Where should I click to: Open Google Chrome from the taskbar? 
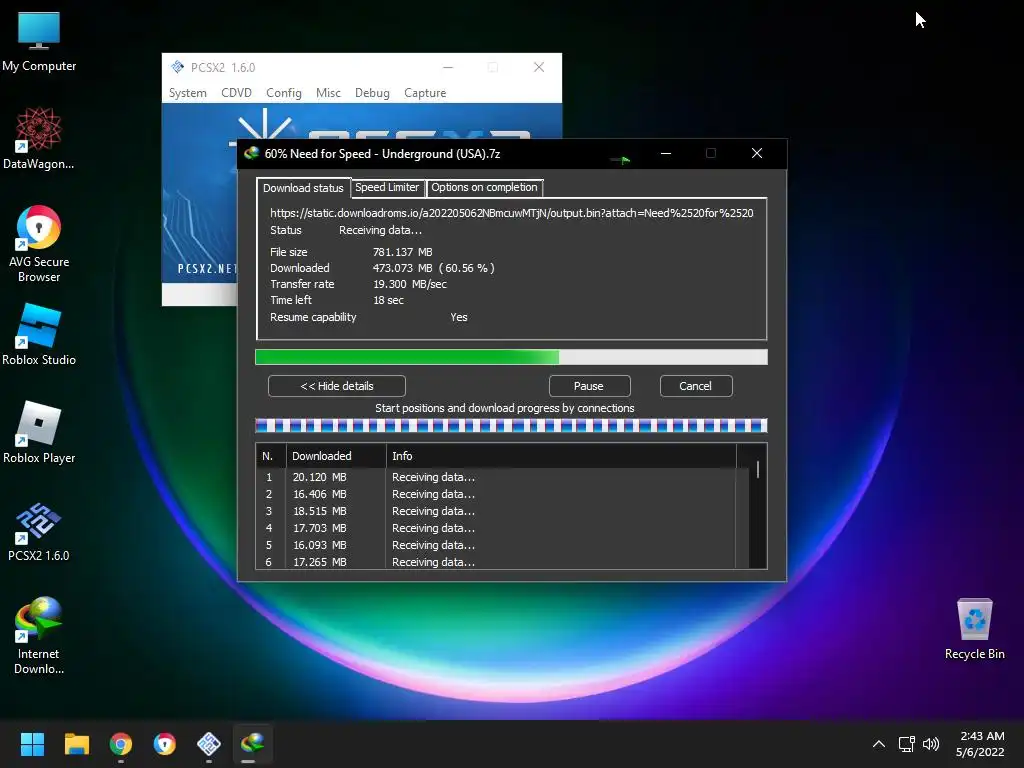coord(121,744)
